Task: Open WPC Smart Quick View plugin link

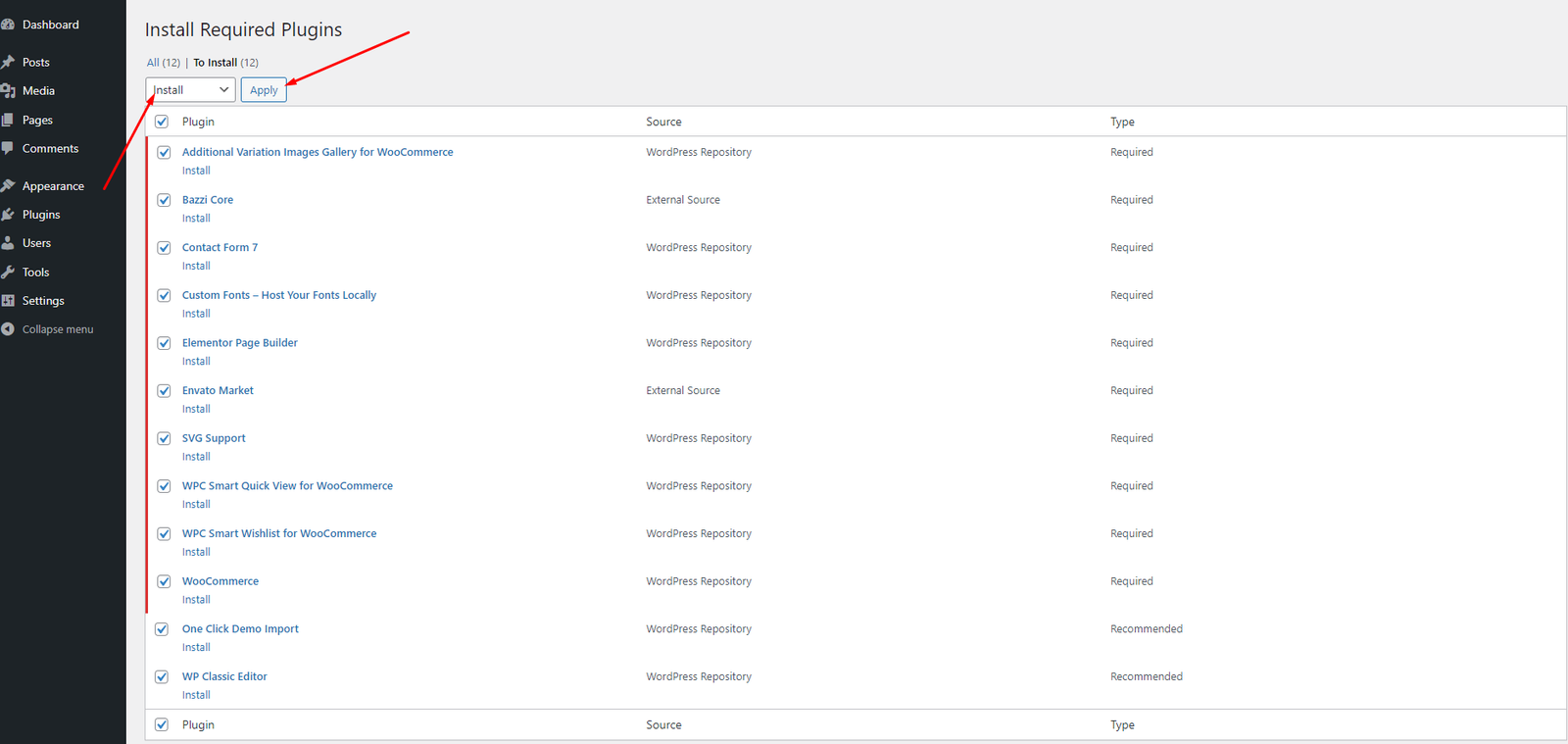Action: click(x=287, y=486)
